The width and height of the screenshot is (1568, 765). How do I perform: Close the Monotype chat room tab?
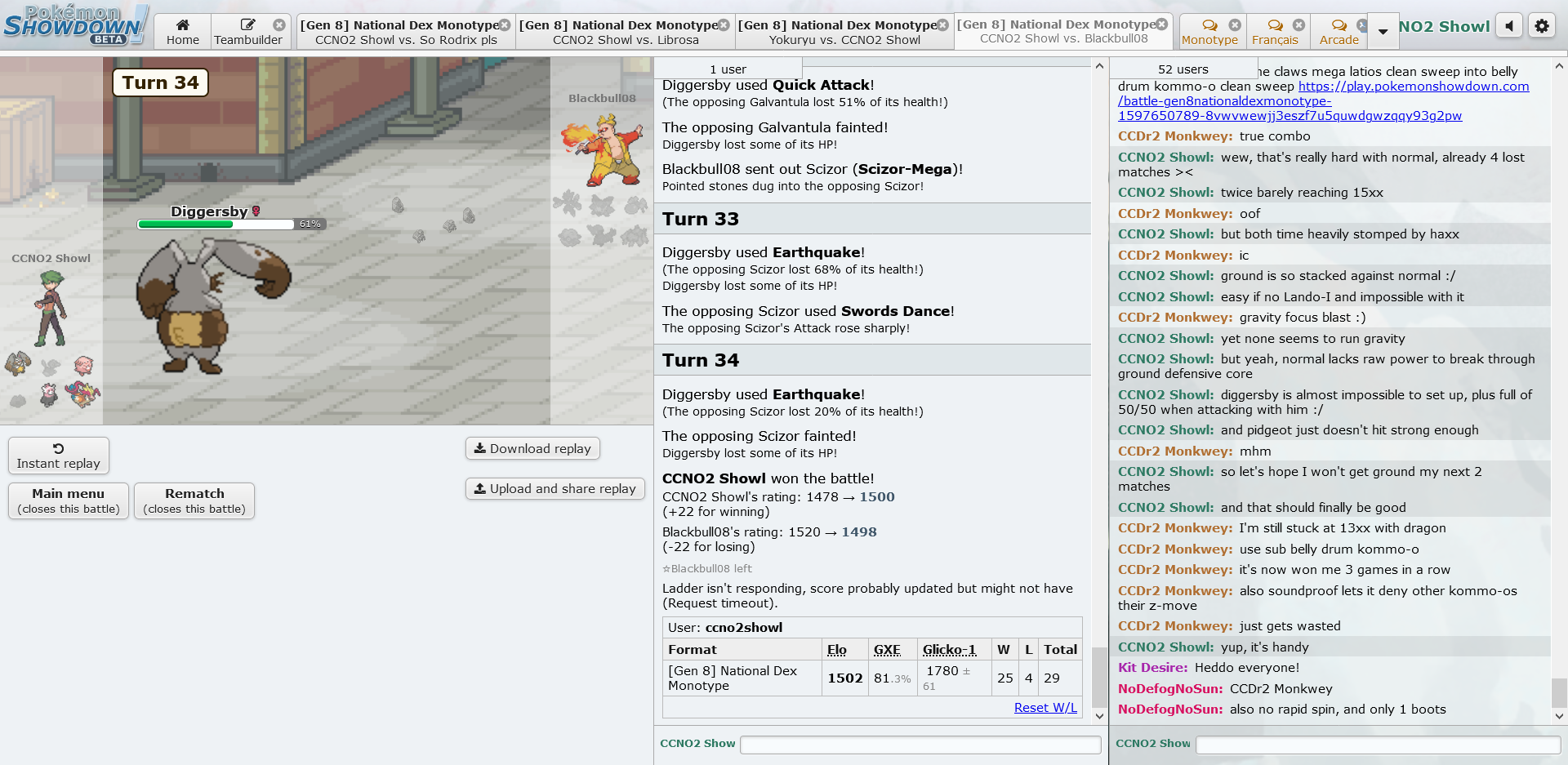coord(1235,25)
